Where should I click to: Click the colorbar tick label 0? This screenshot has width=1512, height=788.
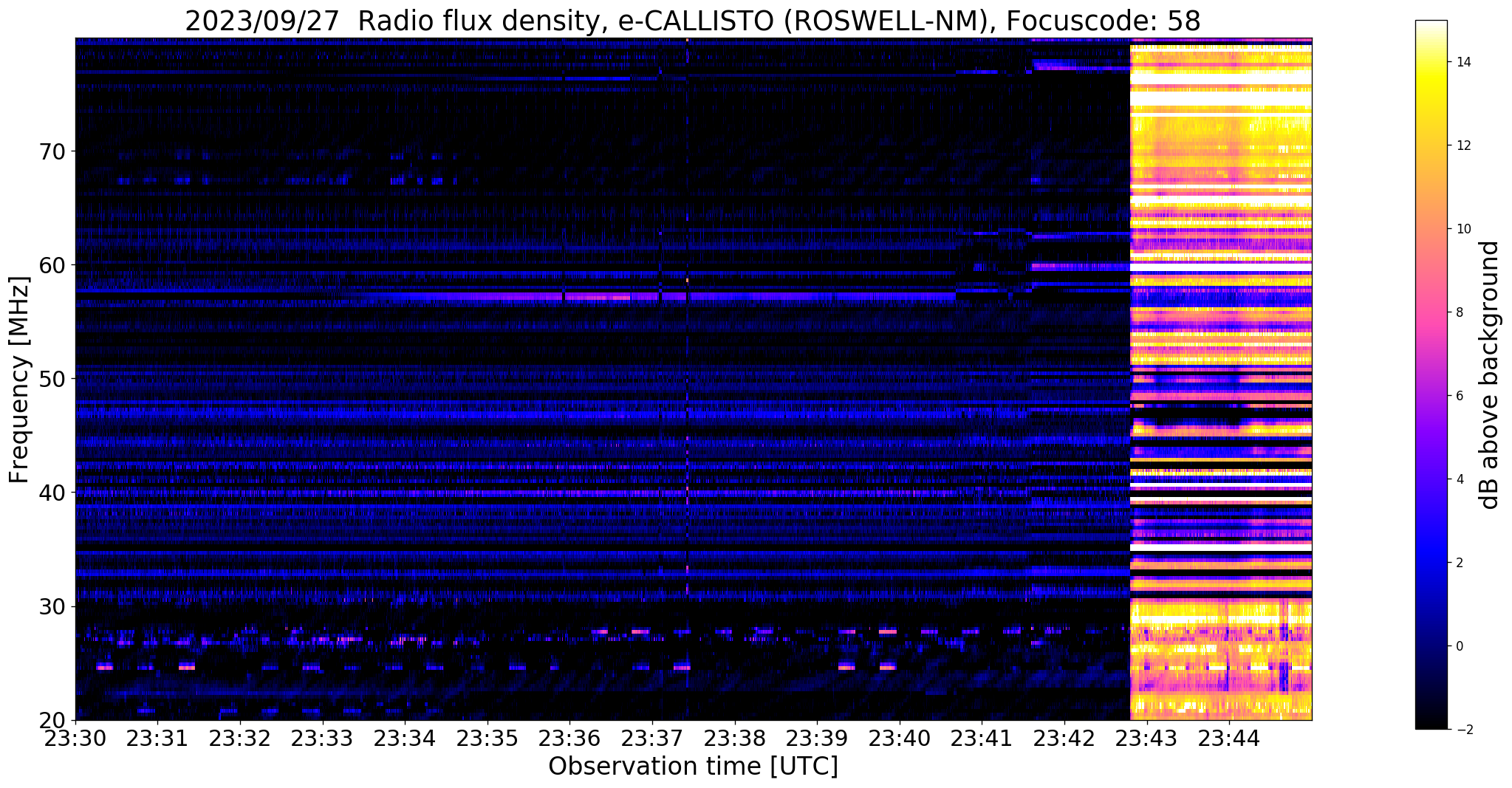pos(1460,646)
